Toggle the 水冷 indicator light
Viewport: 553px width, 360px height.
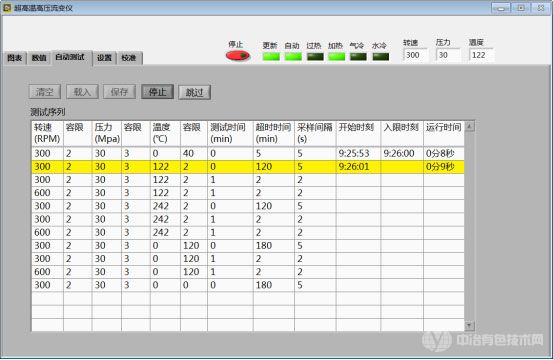381,56
